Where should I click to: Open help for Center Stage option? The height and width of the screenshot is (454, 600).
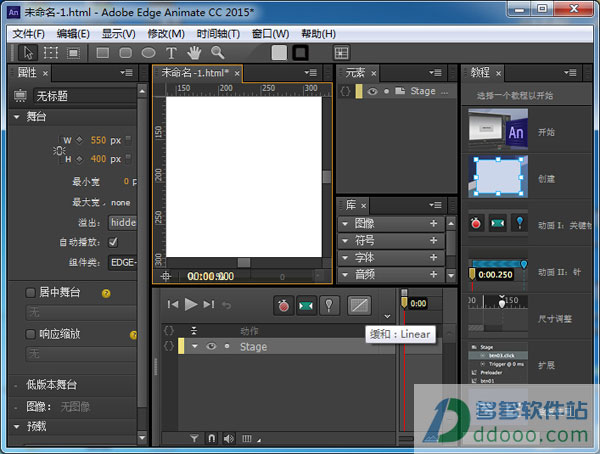click(x=106, y=294)
